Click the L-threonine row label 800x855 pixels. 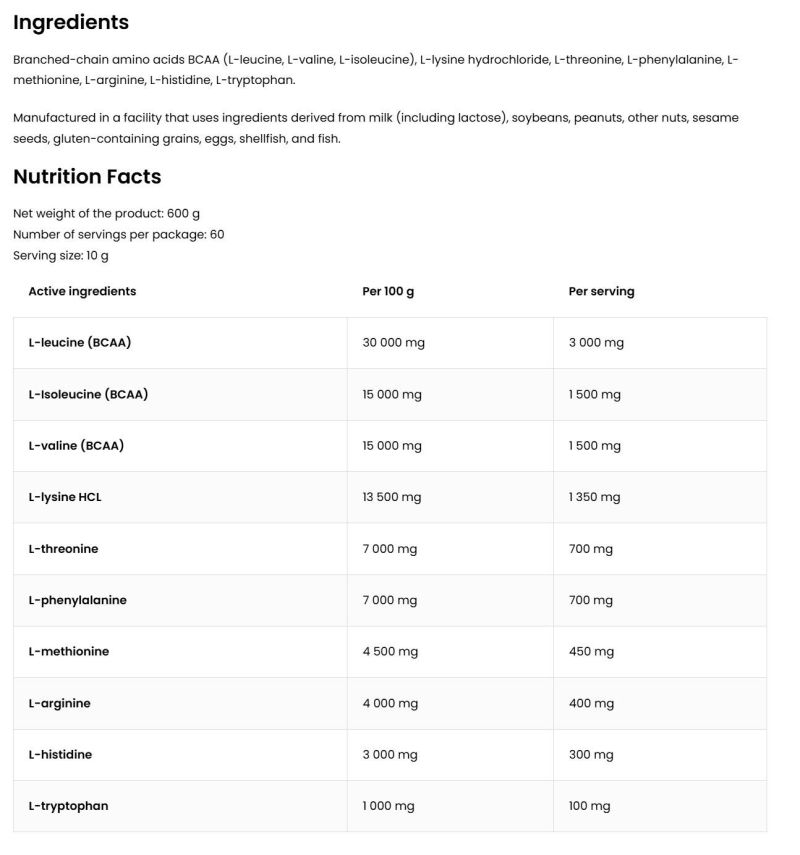[63, 549]
